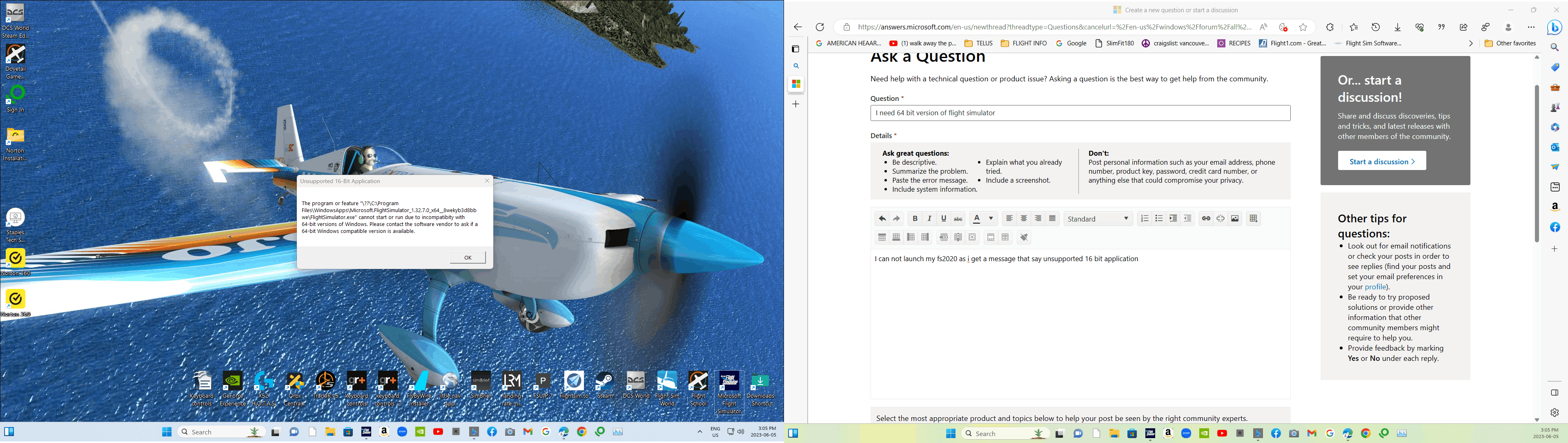This screenshot has height=443, width=1568.
Task: Click OK in the Unsupported 16-Bit Application dialog
Action: pyautogui.click(x=468, y=258)
